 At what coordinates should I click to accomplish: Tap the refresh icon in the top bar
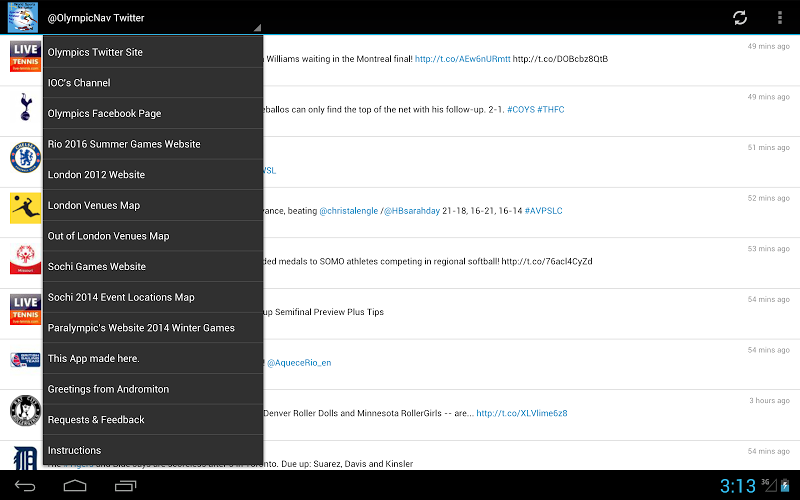pos(740,17)
